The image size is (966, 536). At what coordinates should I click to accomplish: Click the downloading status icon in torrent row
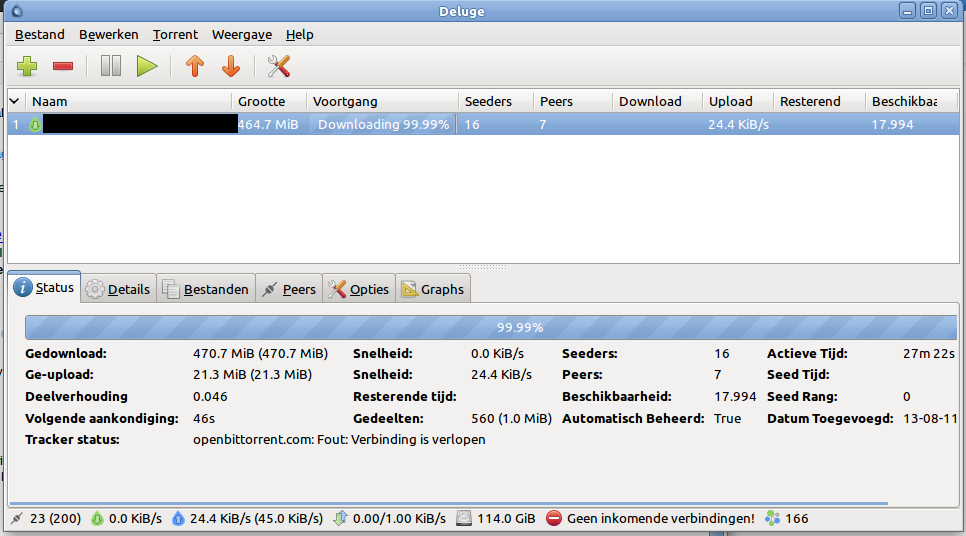(x=35, y=125)
